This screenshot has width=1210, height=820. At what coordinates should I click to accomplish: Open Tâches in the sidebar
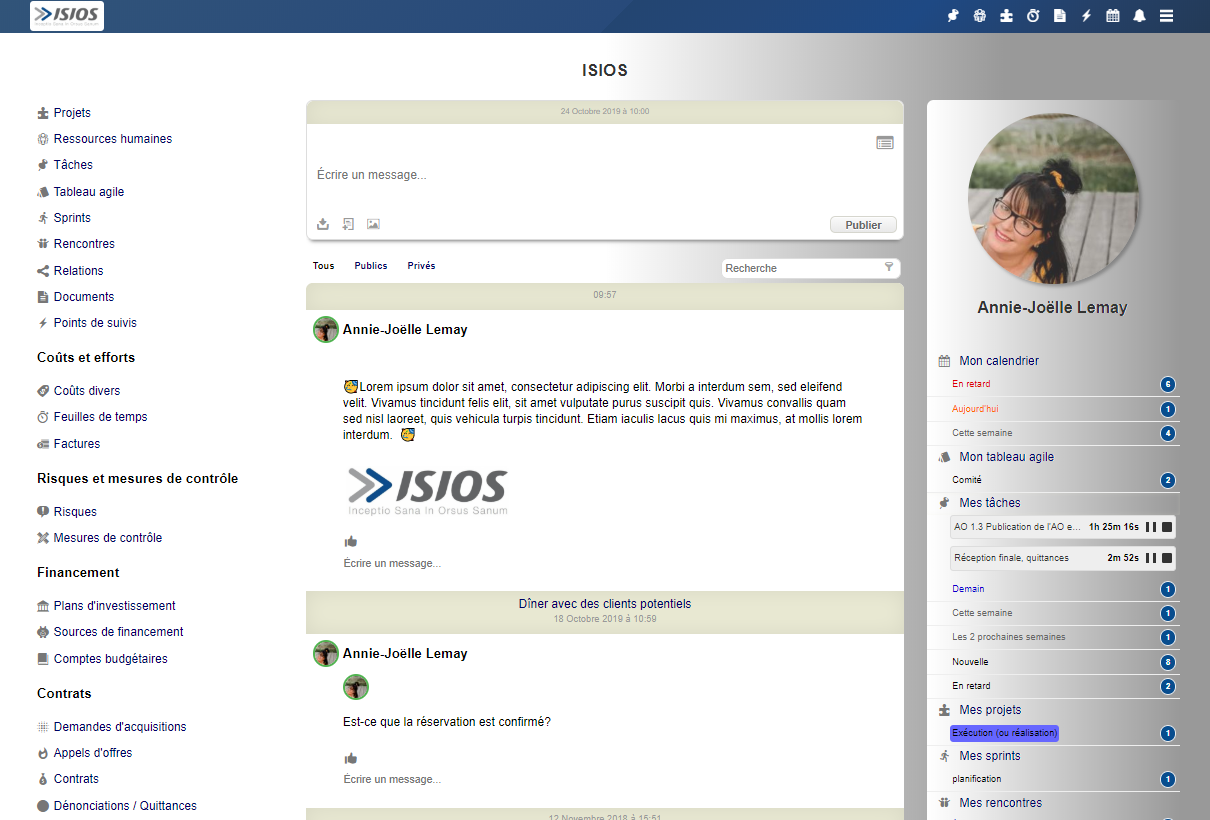[73, 165]
